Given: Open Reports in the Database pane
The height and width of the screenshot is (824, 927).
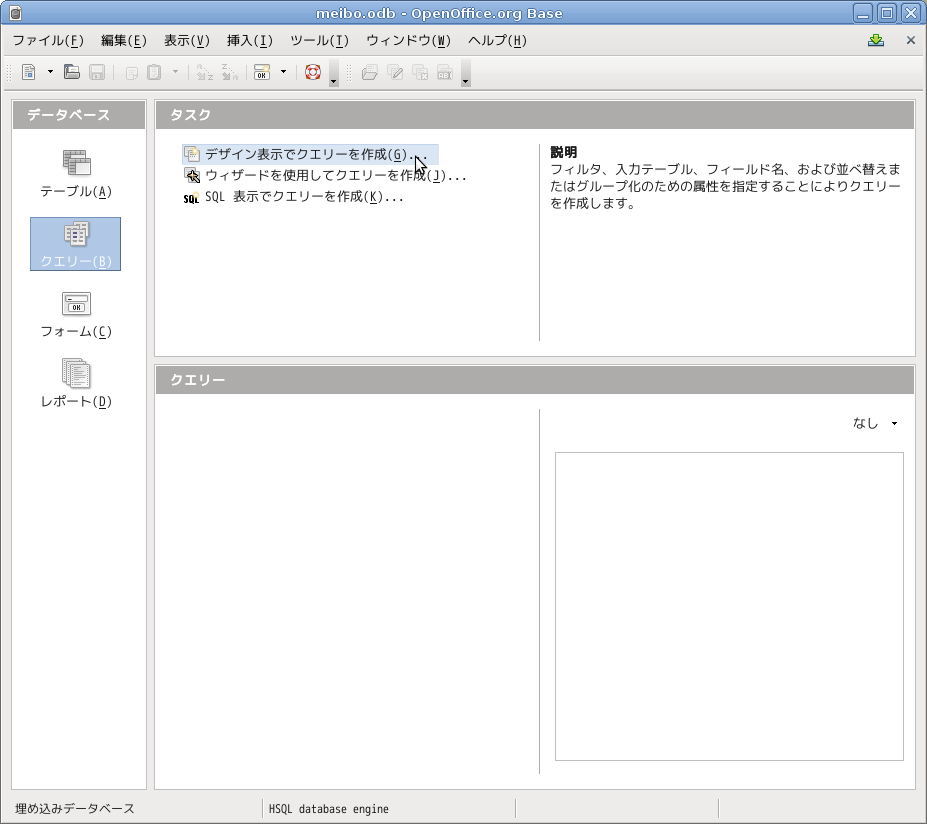Looking at the screenshot, I should [76, 384].
